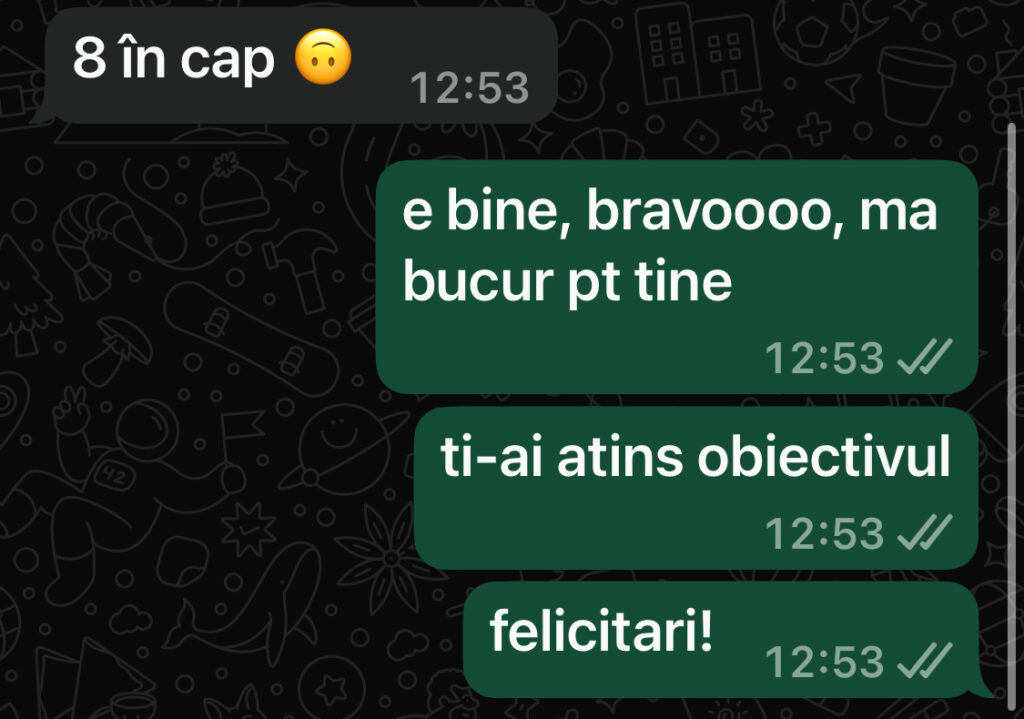Image resolution: width=1024 pixels, height=719 pixels.
Task: Click the 12:53 timestamp under "bucur pt tine"
Action: click(x=824, y=358)
